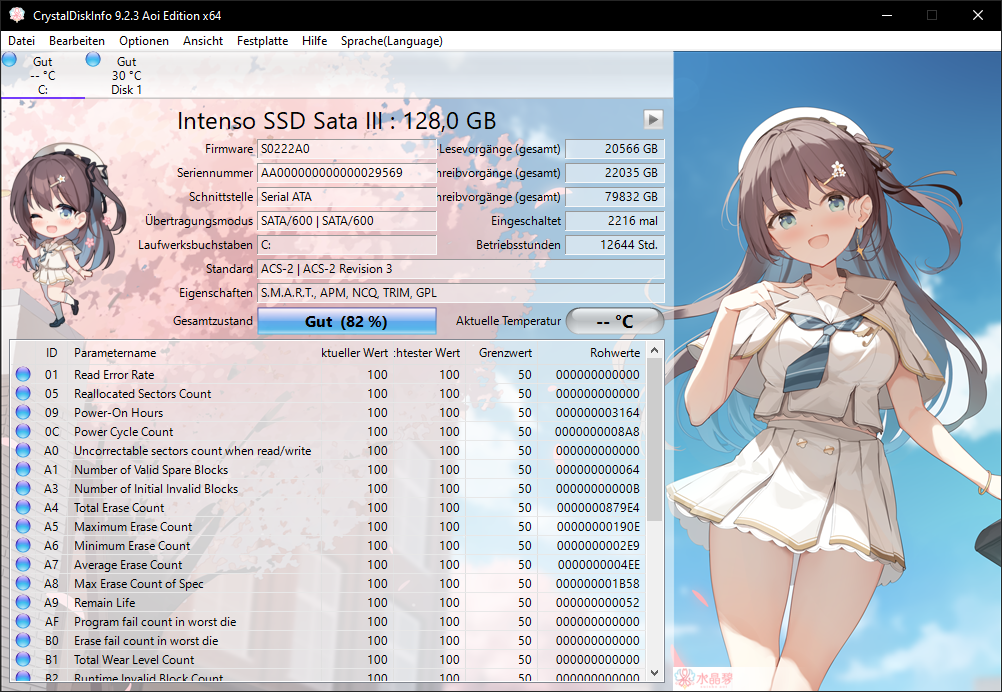Image resolution: width=1002 pixels, height=692 pixels.
Task: Click the next disk arrow button
Action: [x=652, y=119]
